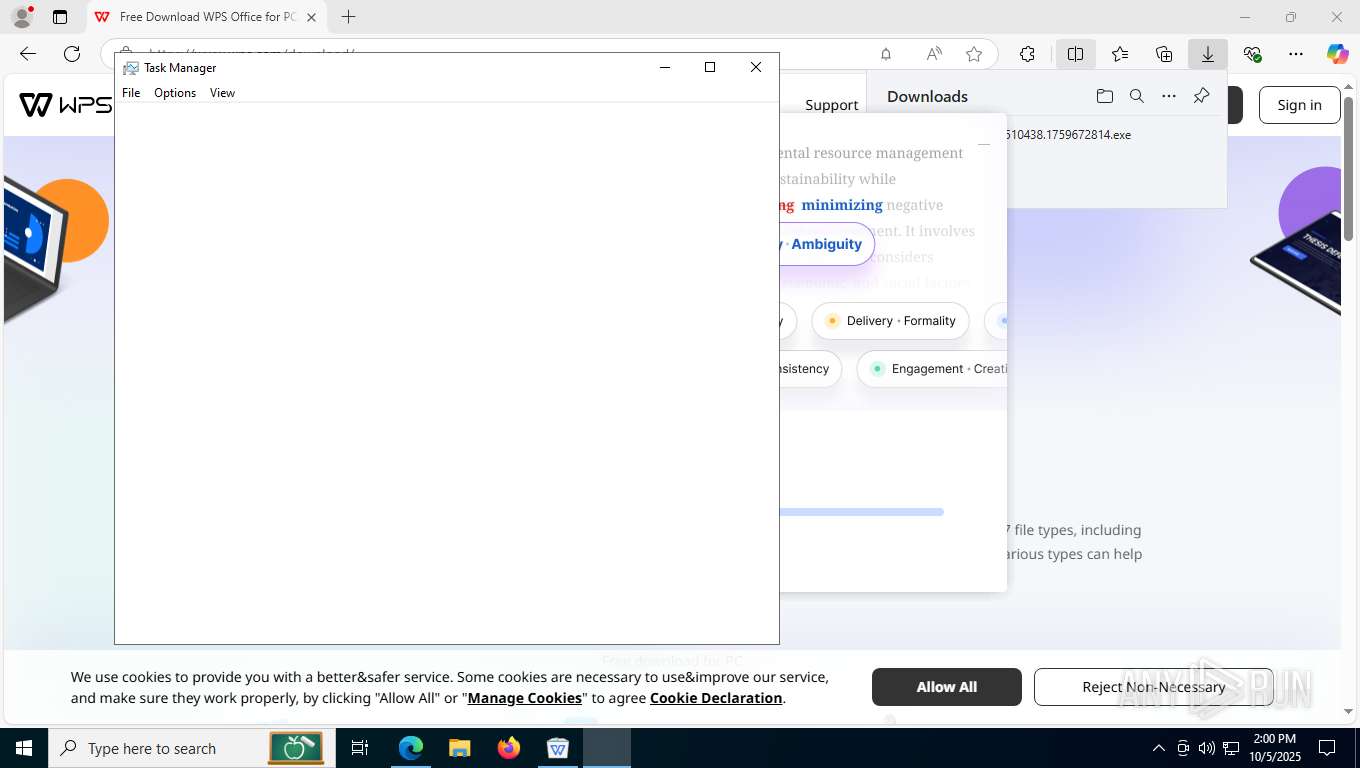The width and height of the screenshot is (1360, 768).
Task: Click the network icon in system tray
Action: tap(1230, 748)
